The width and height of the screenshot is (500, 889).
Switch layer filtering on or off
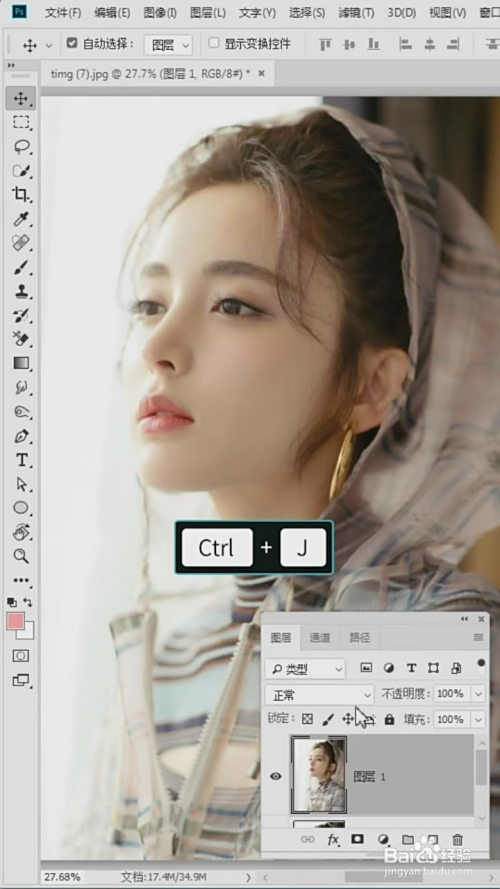click(x=481, y=665)
